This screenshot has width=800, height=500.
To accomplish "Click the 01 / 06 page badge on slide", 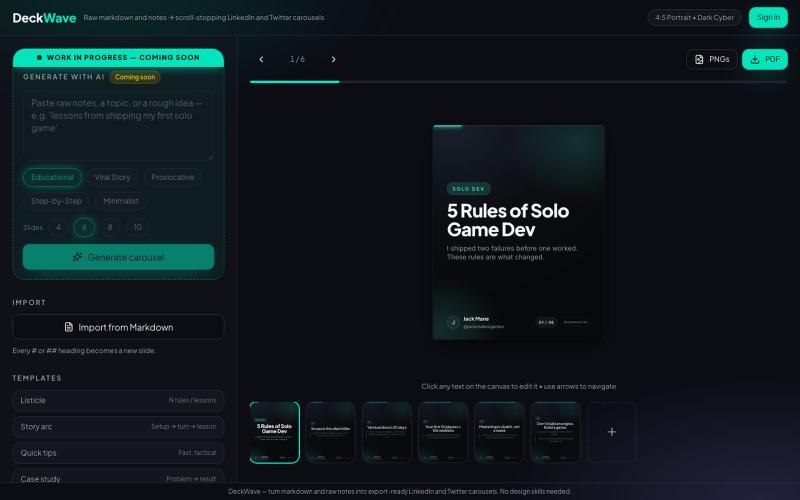I will point(546,322).
